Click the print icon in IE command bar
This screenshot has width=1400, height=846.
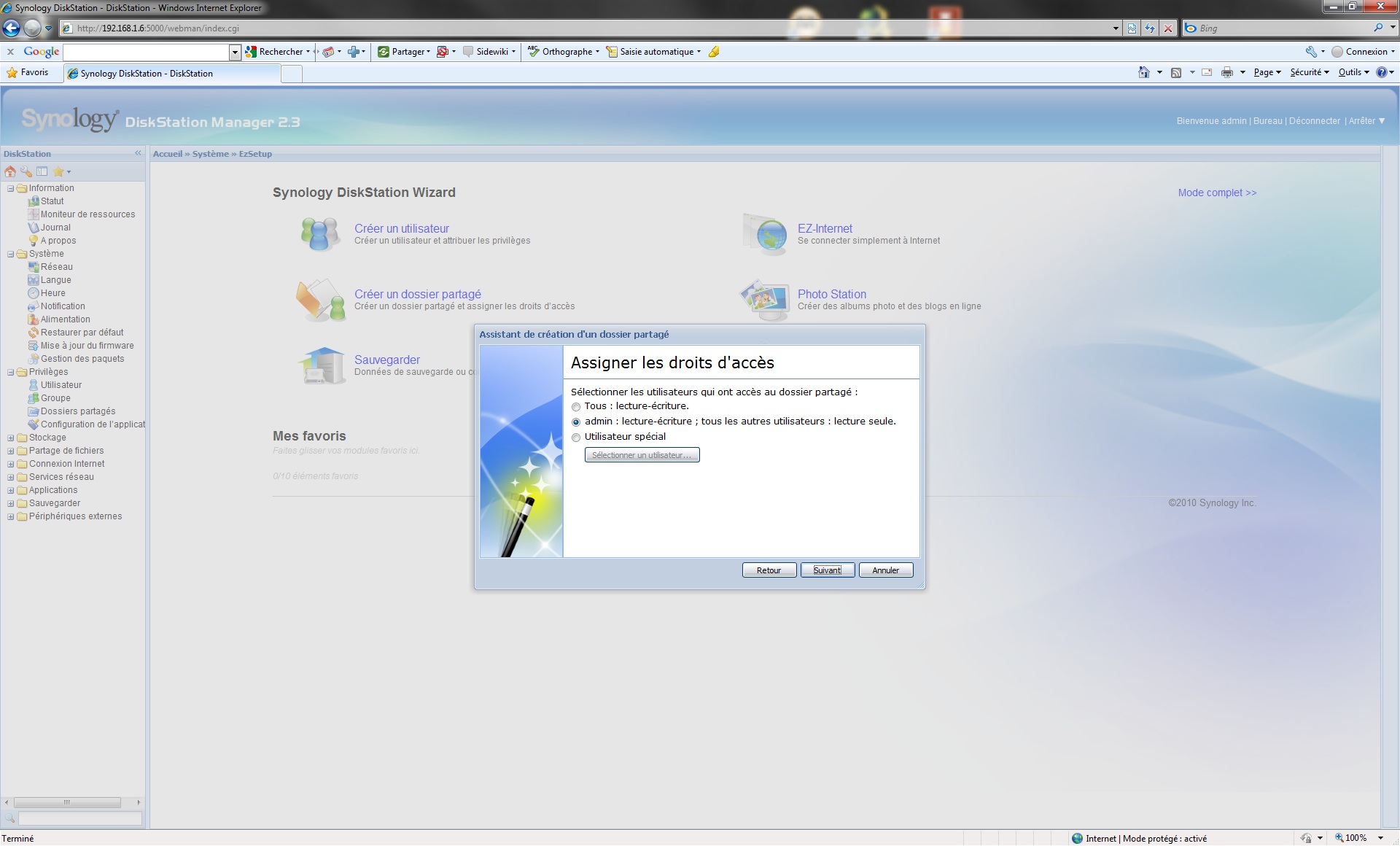coord(1227,72)
